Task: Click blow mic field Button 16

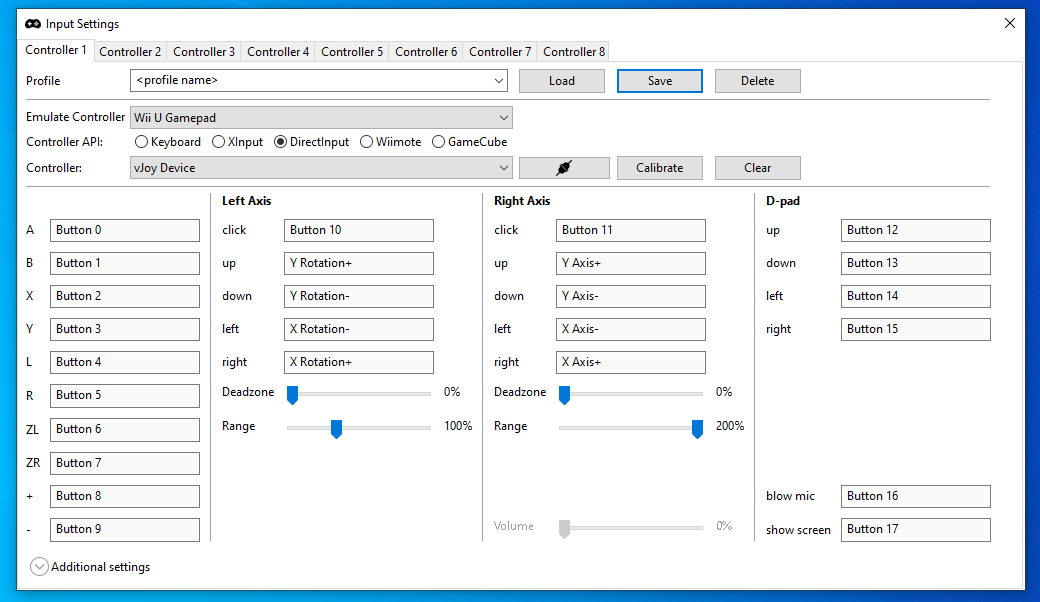Action: [x=916, y=497]
